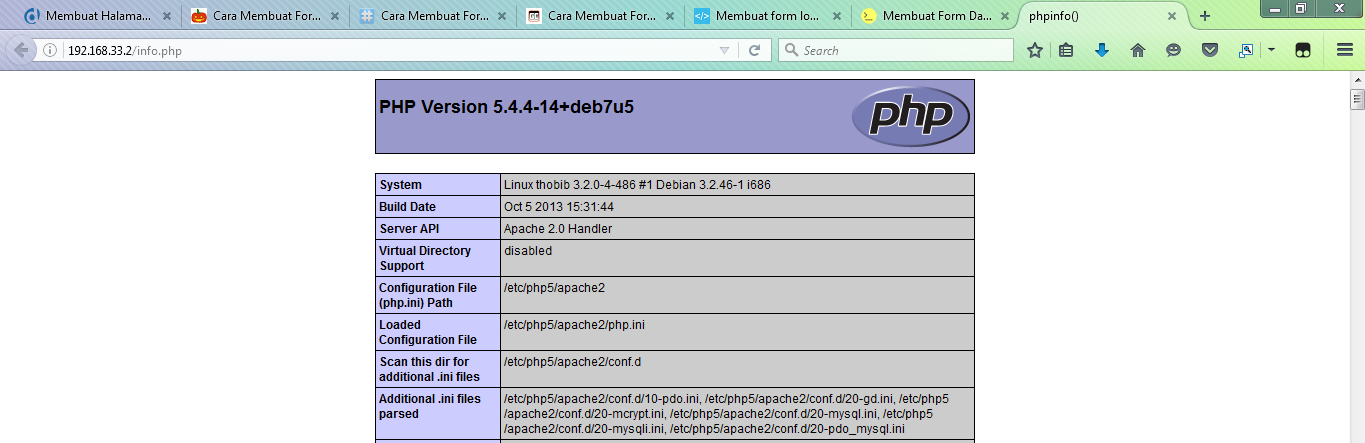
Task: Select the Build Date label
Action: pos(438,207)
